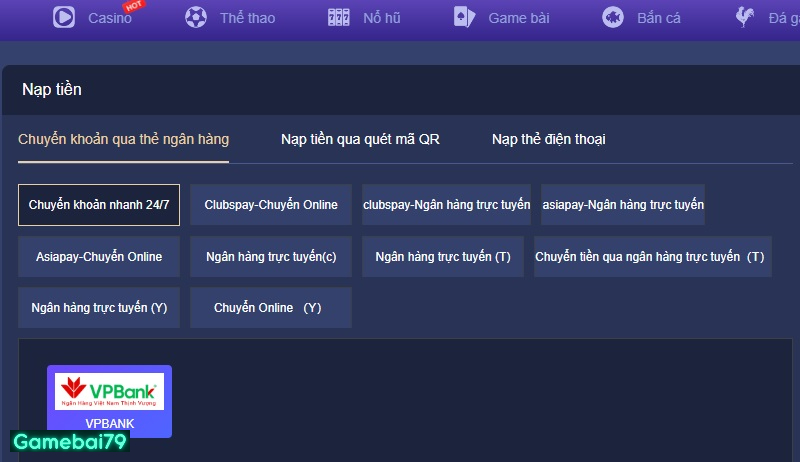The width and height of the screenshot is (800, 462).
Task: Switch to Nạp tiền qua quét mã QR tab
Action: [x=360, y=139]
